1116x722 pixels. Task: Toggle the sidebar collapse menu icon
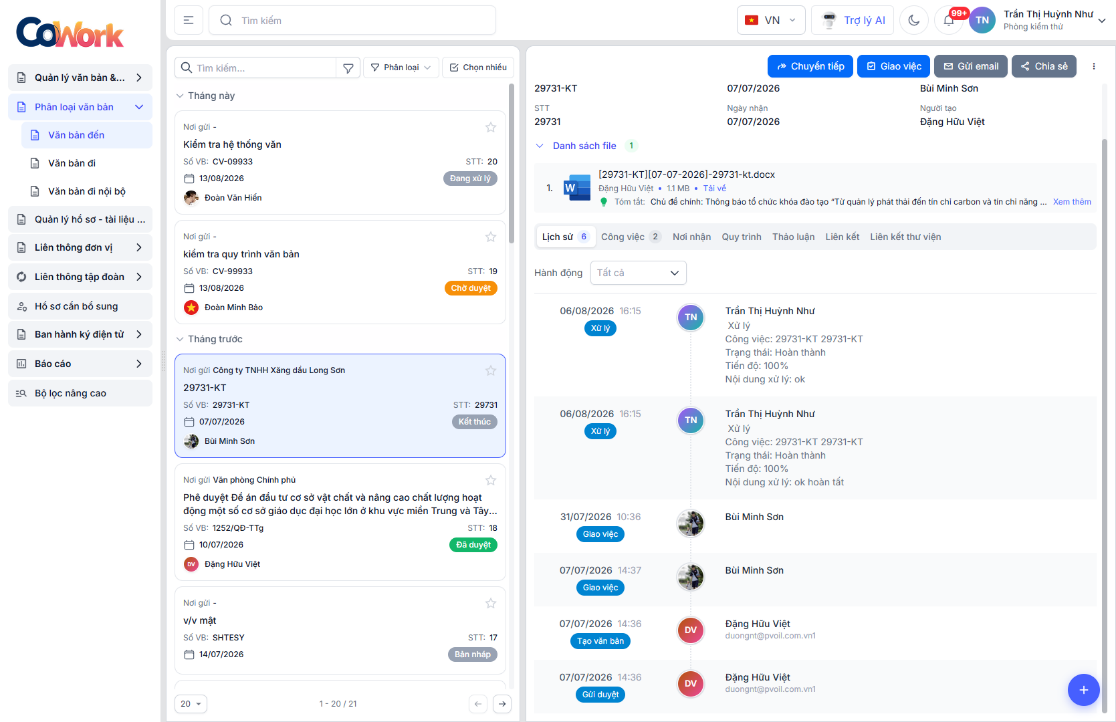[x=188, y=21]
